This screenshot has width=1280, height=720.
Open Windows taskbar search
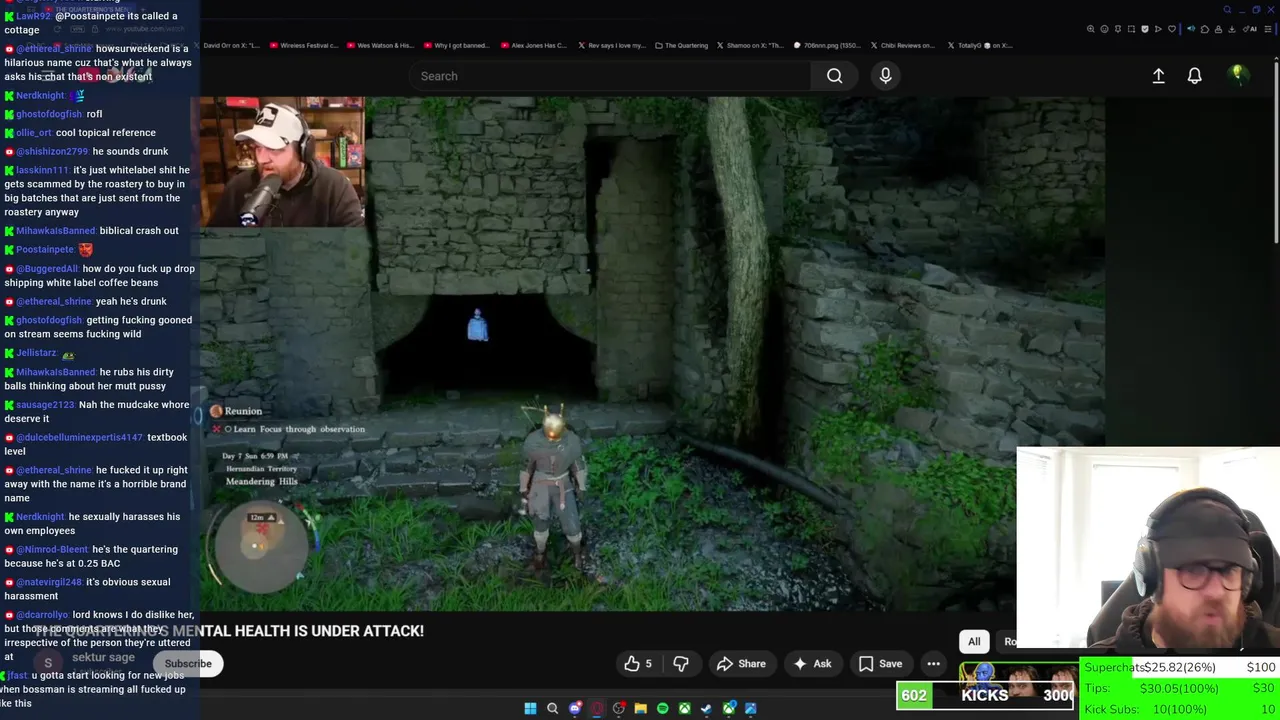point(552,708)
